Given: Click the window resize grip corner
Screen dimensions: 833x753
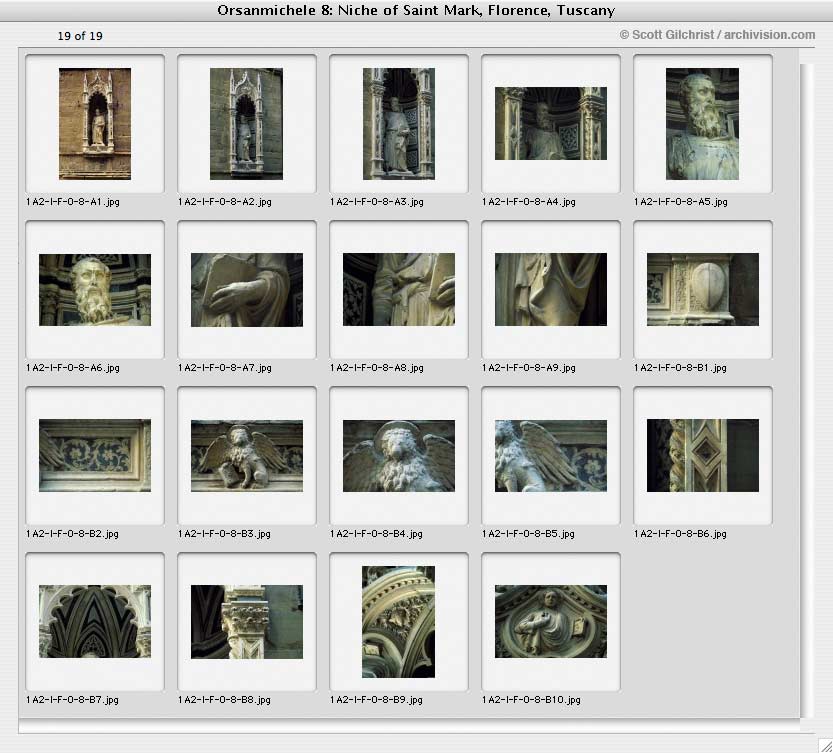Looking at the screenshot, I should click(825, 745).
